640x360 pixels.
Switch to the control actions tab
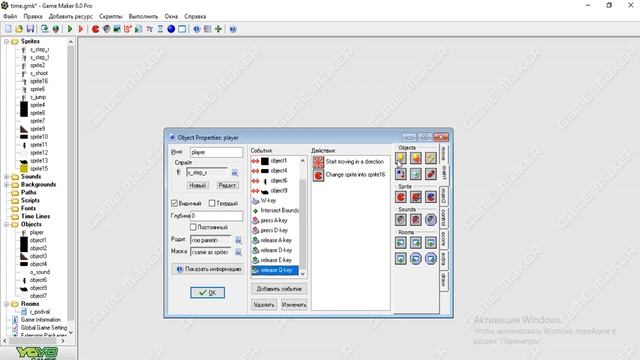click(x=444, y=217)
